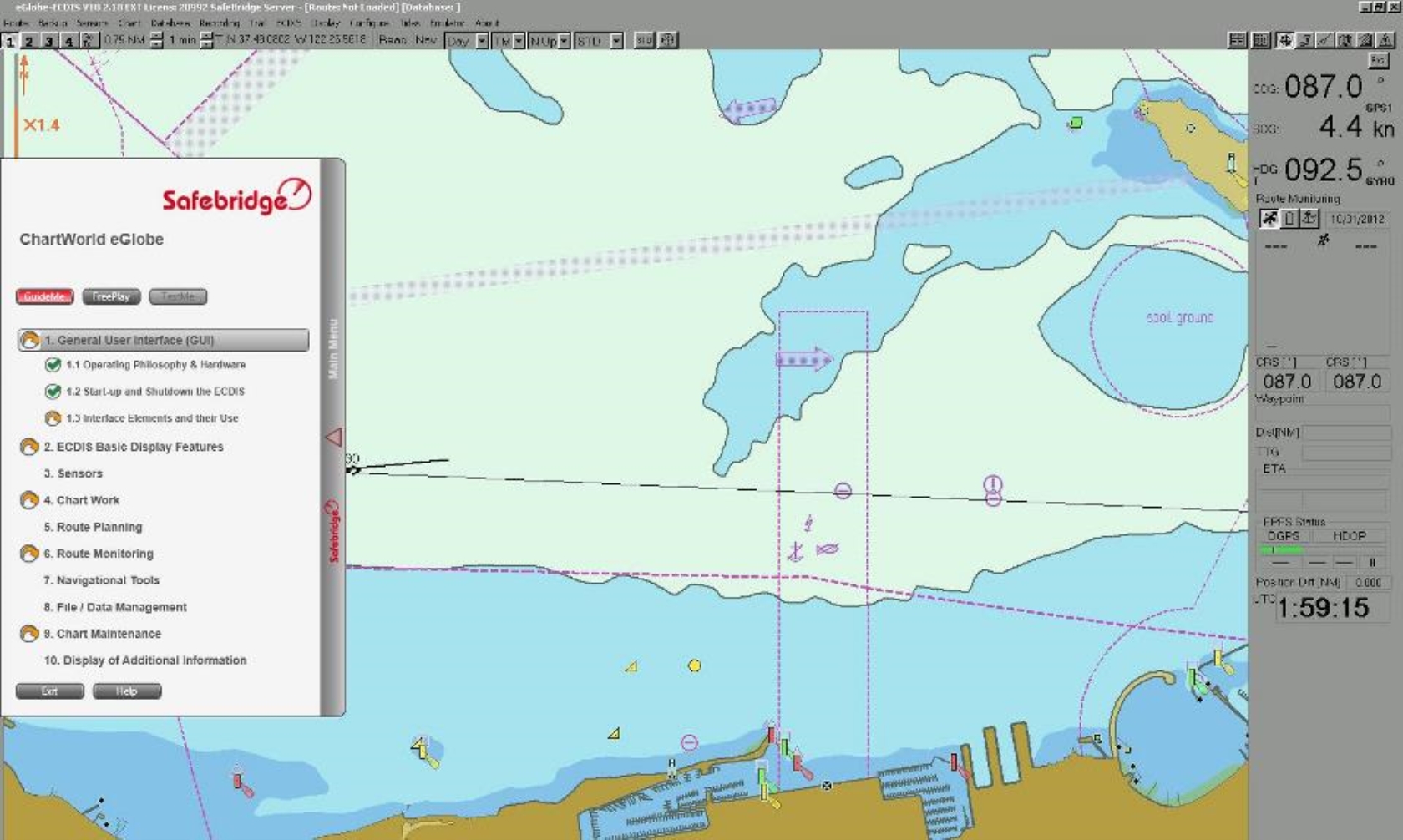Activate the ERBL tool icon in top-right toolbar
The height and width of the screenshot is (840, 1403).
[1324, 39]
